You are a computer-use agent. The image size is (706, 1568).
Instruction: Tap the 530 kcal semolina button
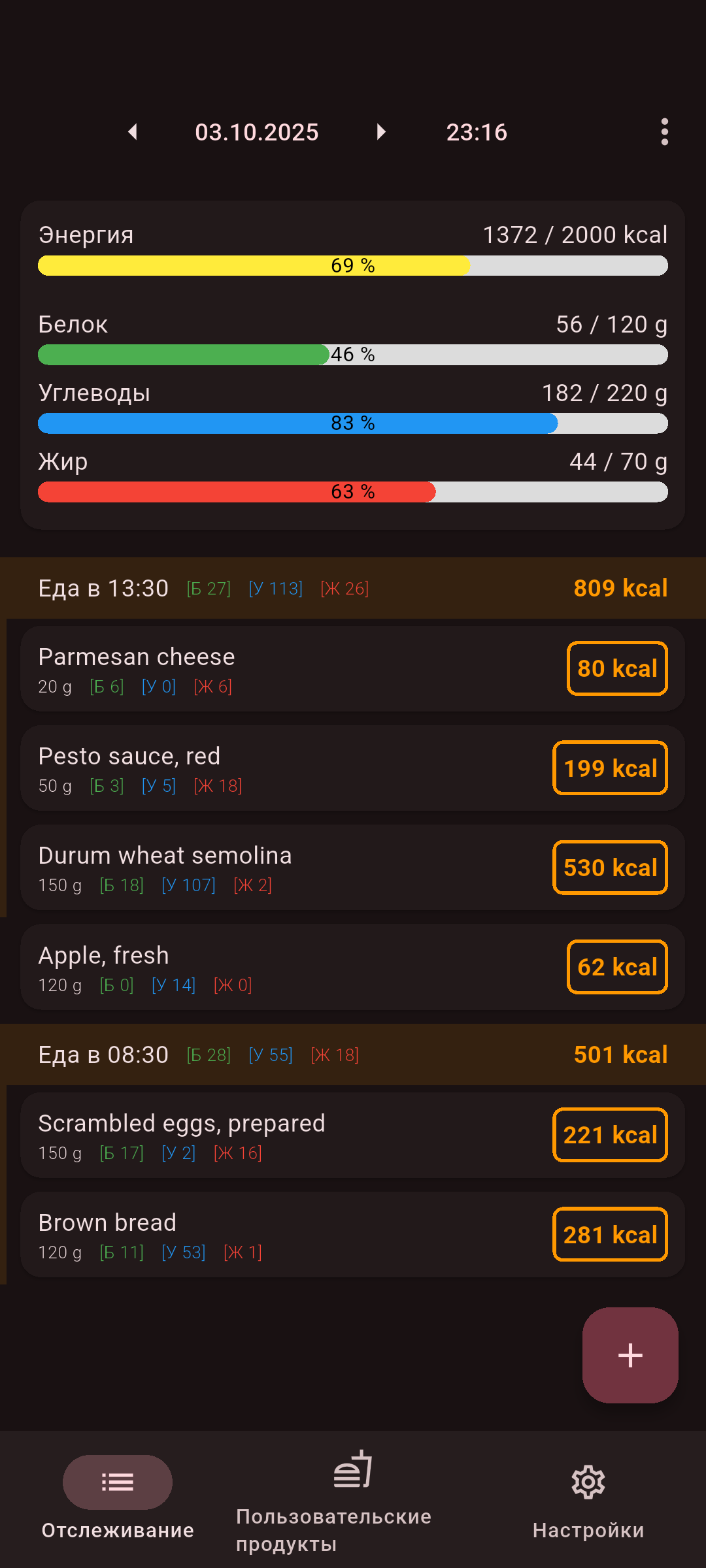(x=610, y=868)
